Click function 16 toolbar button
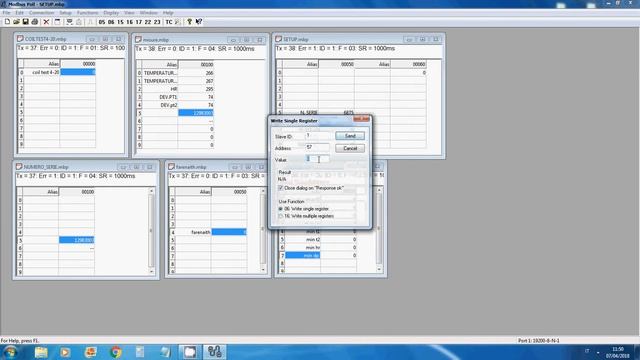The height and width of the screenshot is (360, 640). click(129, 22)
